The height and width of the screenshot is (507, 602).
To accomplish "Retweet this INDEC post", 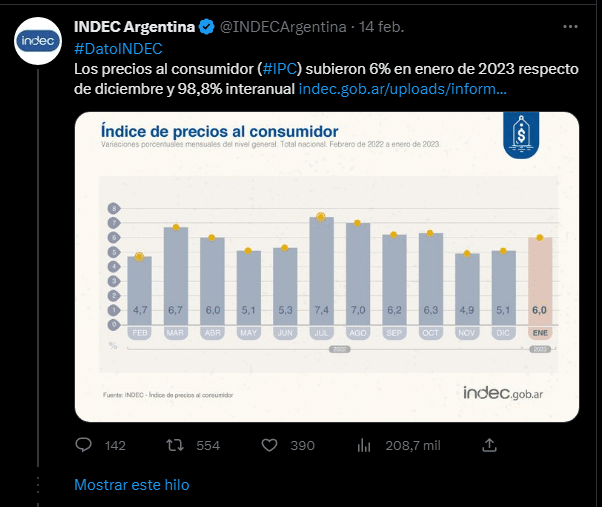I will click(174, 445).
